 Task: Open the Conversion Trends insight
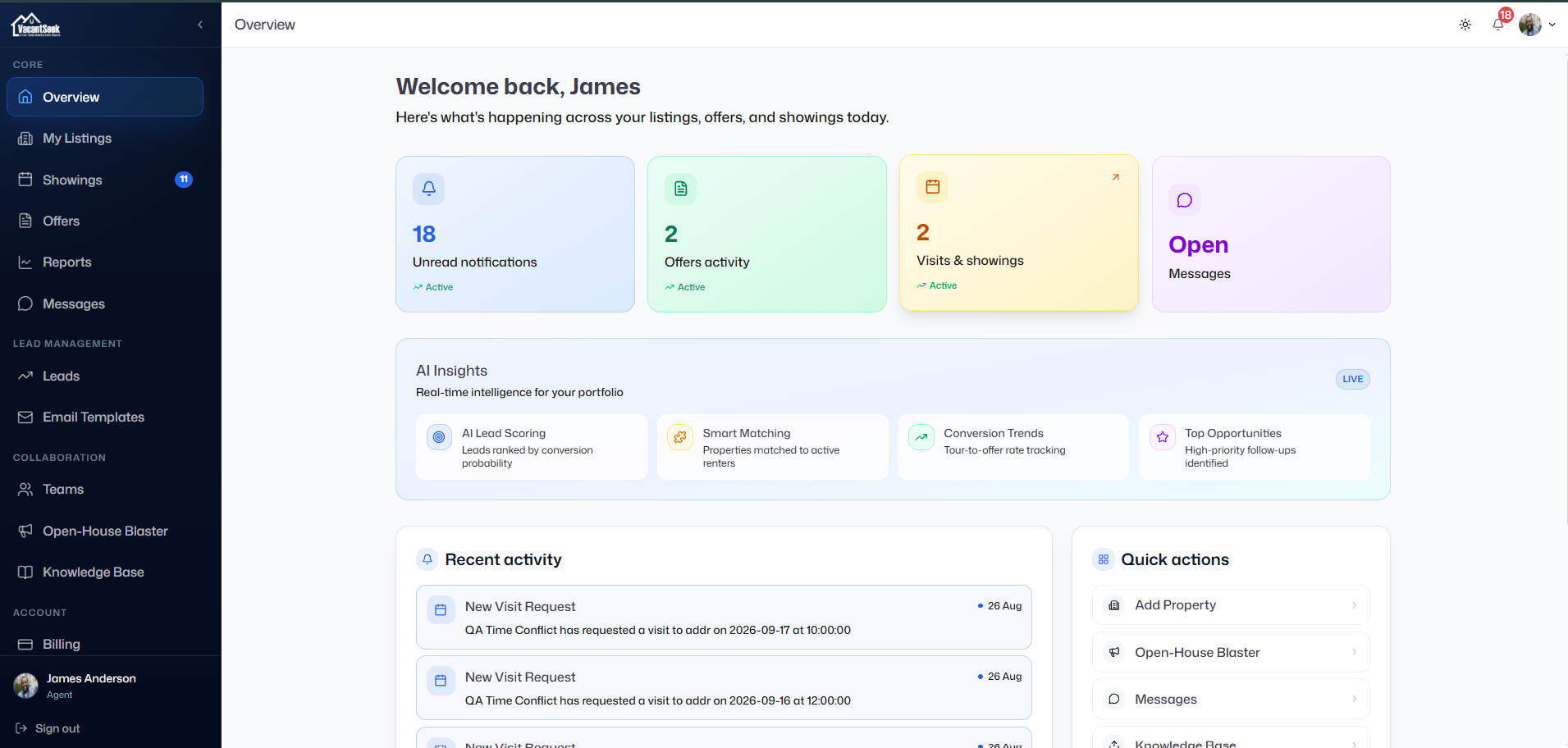(1013, 447)
